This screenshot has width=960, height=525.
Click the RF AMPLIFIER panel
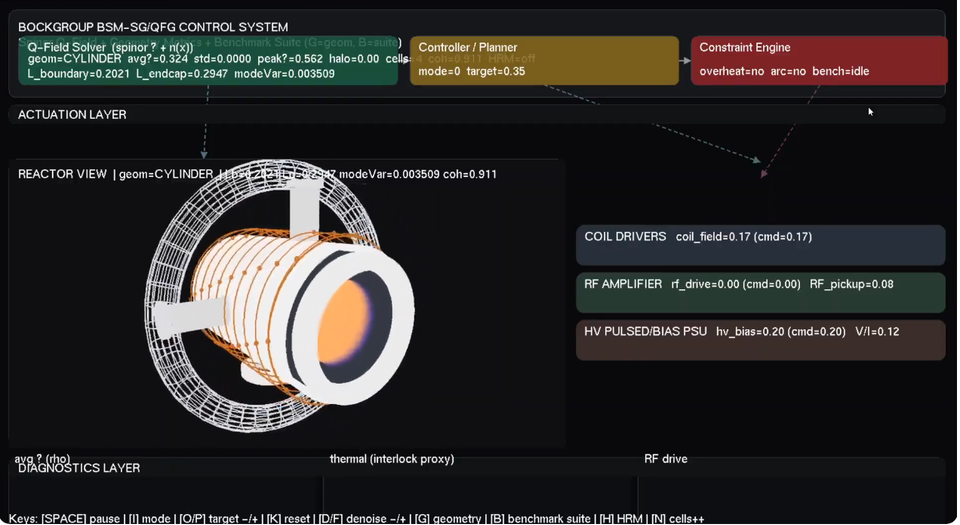point(760,292)
